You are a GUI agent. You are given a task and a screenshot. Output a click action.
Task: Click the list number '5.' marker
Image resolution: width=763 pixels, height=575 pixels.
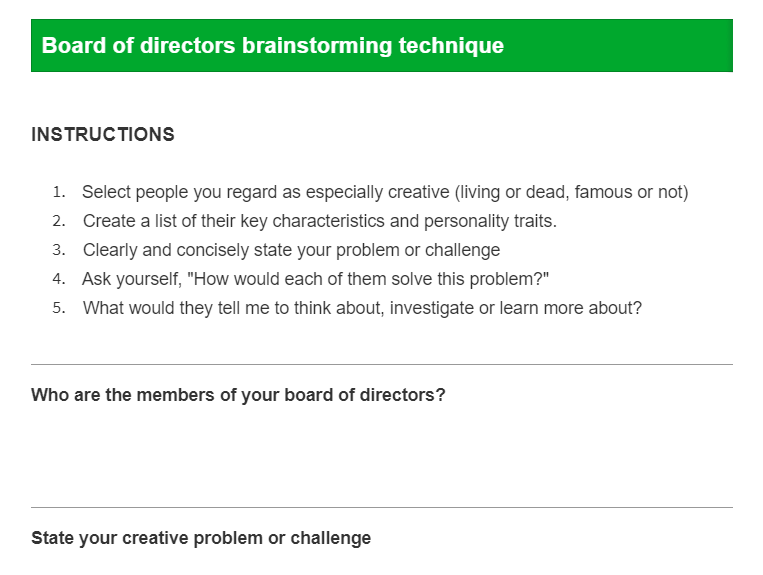click(x=59, y=308)
